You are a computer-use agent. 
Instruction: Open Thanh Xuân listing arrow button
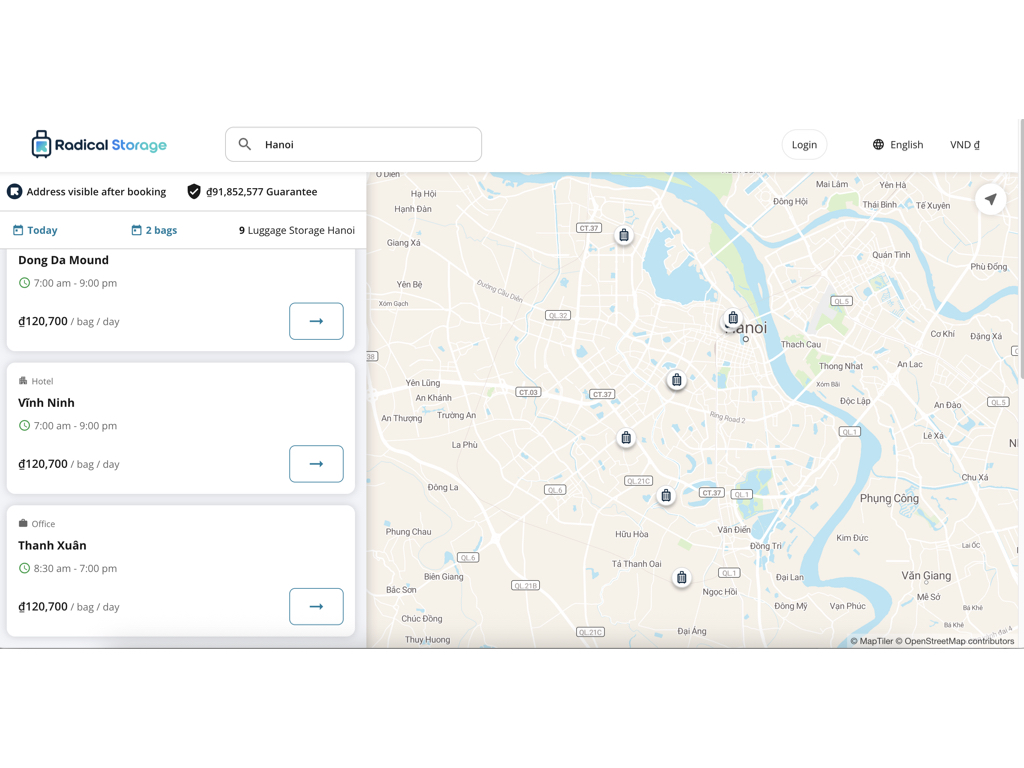pos(316,606)
